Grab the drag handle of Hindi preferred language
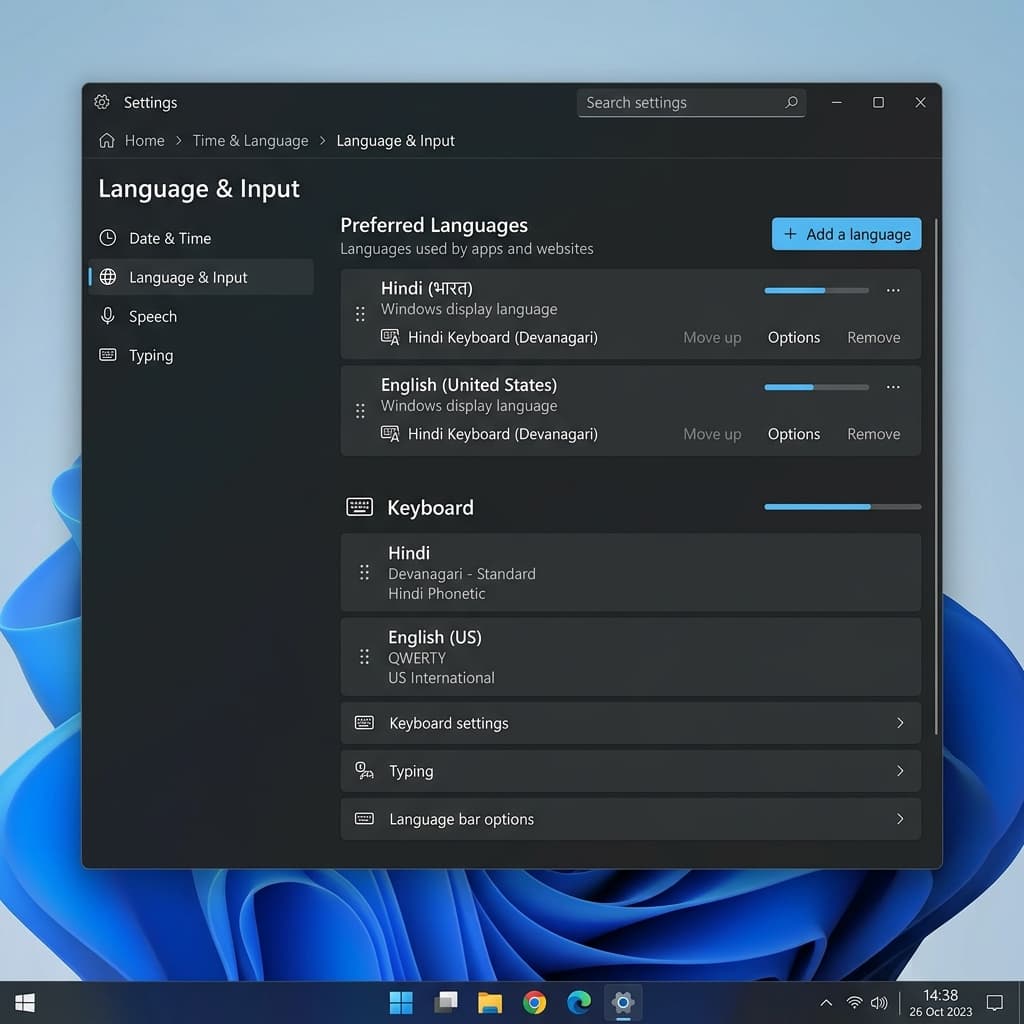 [360, 314]
